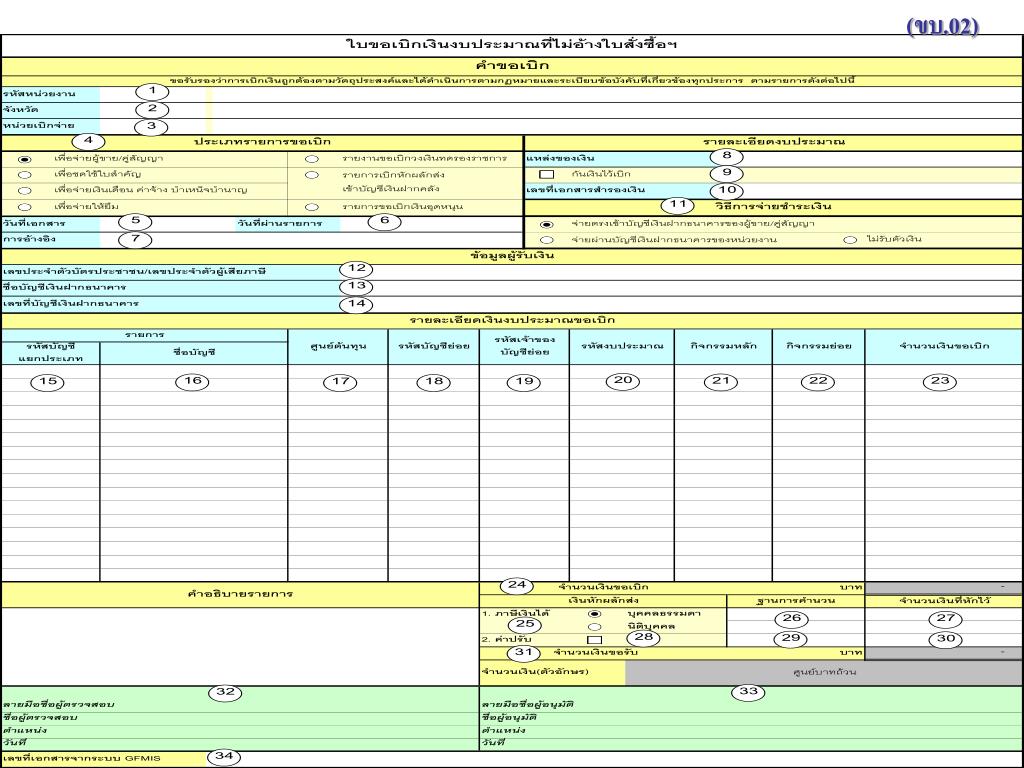
Task: Click the จำนวนเงินที่หักไว้ cell for ค่าปรับ
Action: pyautogui.click(x=944, y=640)
